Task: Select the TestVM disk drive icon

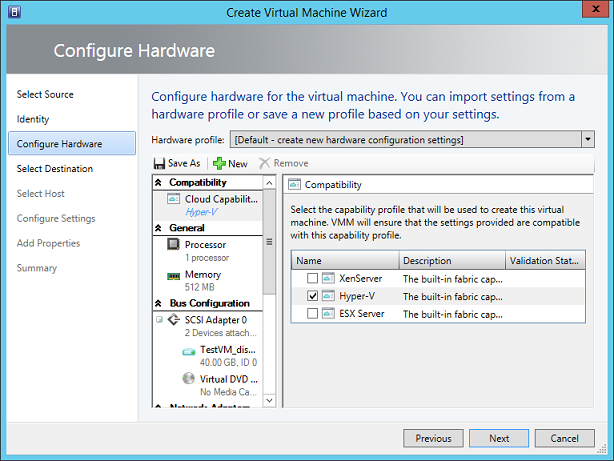Action: (x=187, y=350)
